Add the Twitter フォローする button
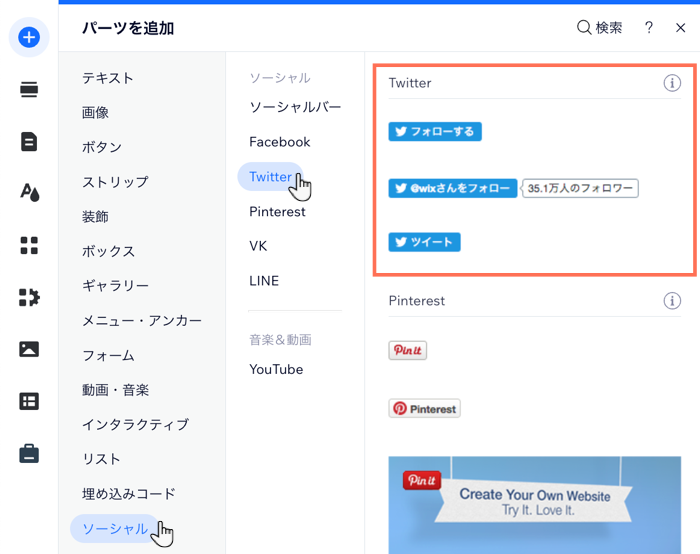 click(x=435, y=132)
